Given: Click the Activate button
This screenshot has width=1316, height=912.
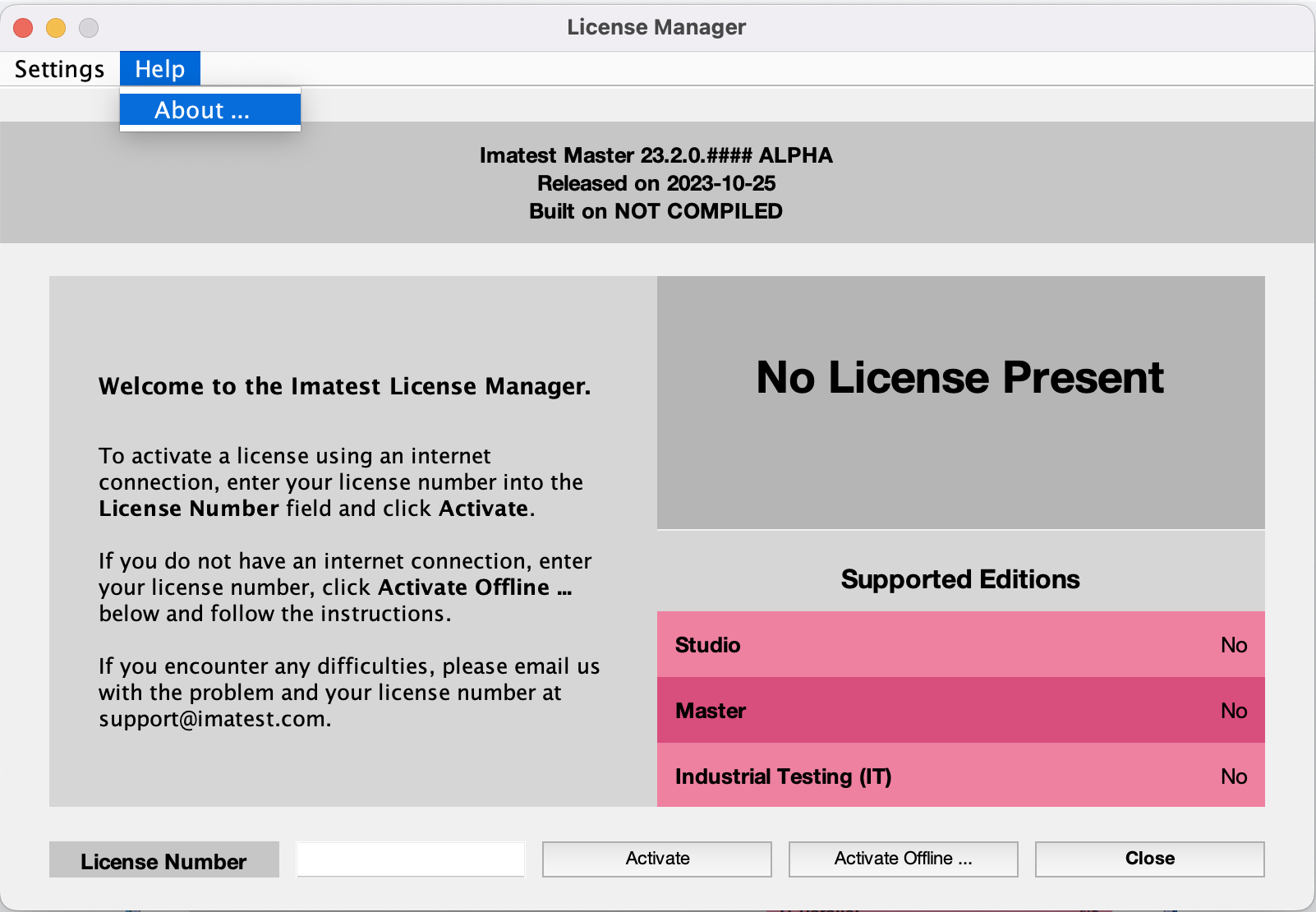Looking at the screenshot, I should coord(657,859).
